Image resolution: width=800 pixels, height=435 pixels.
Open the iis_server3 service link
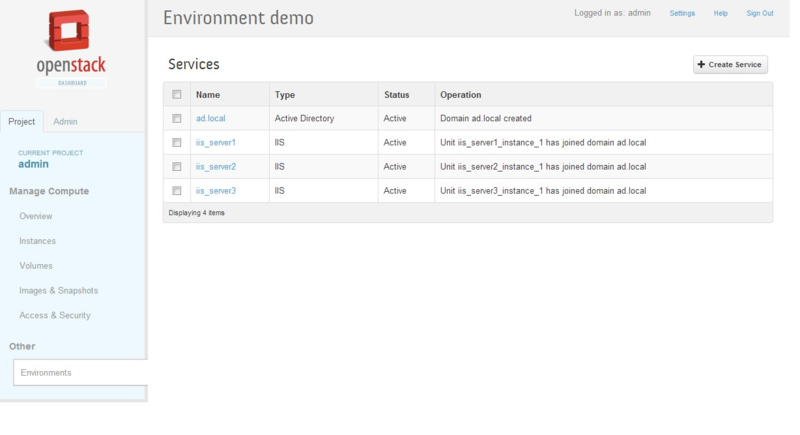215,190
